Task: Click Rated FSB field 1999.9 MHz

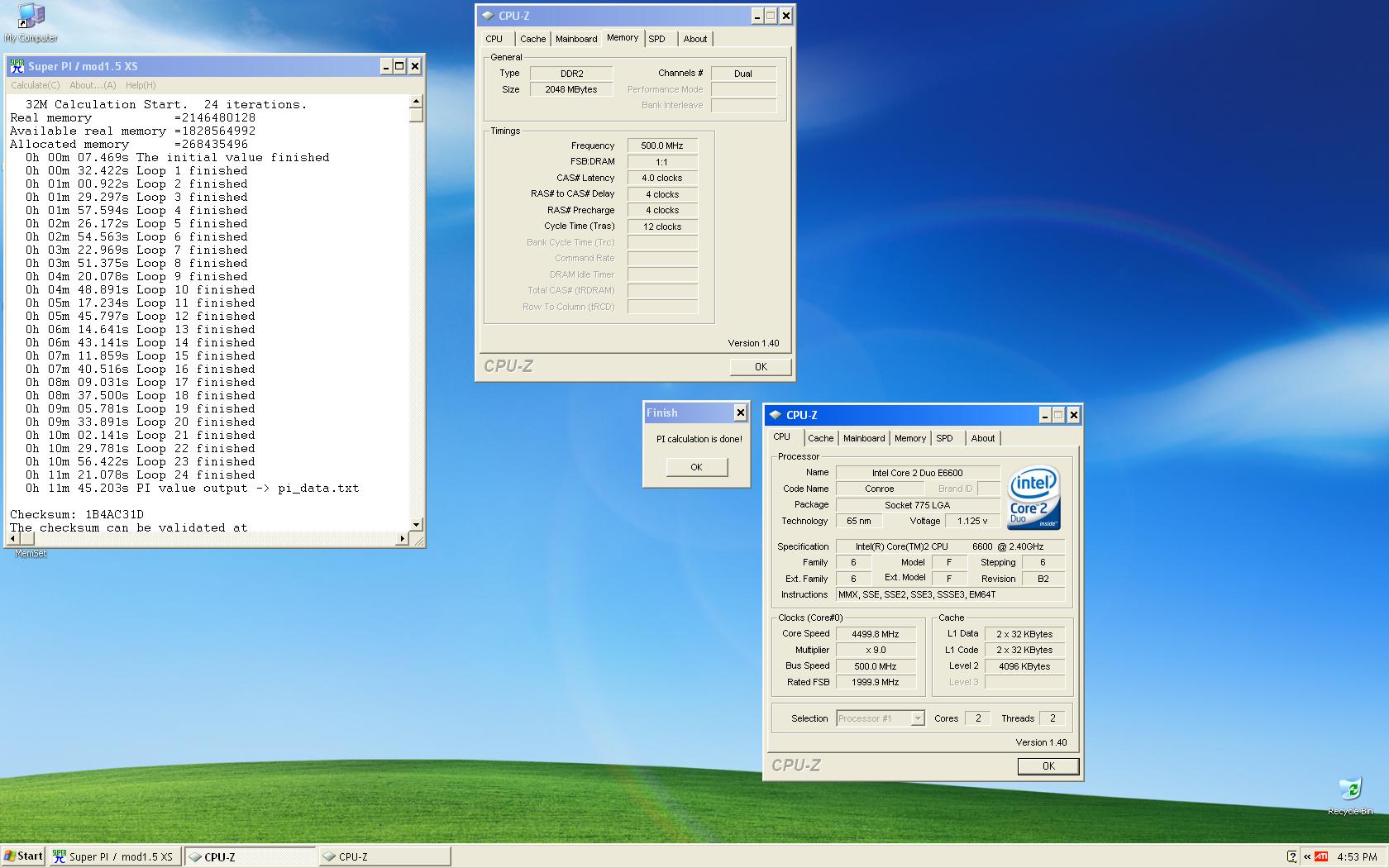Action: pos(876,682)
